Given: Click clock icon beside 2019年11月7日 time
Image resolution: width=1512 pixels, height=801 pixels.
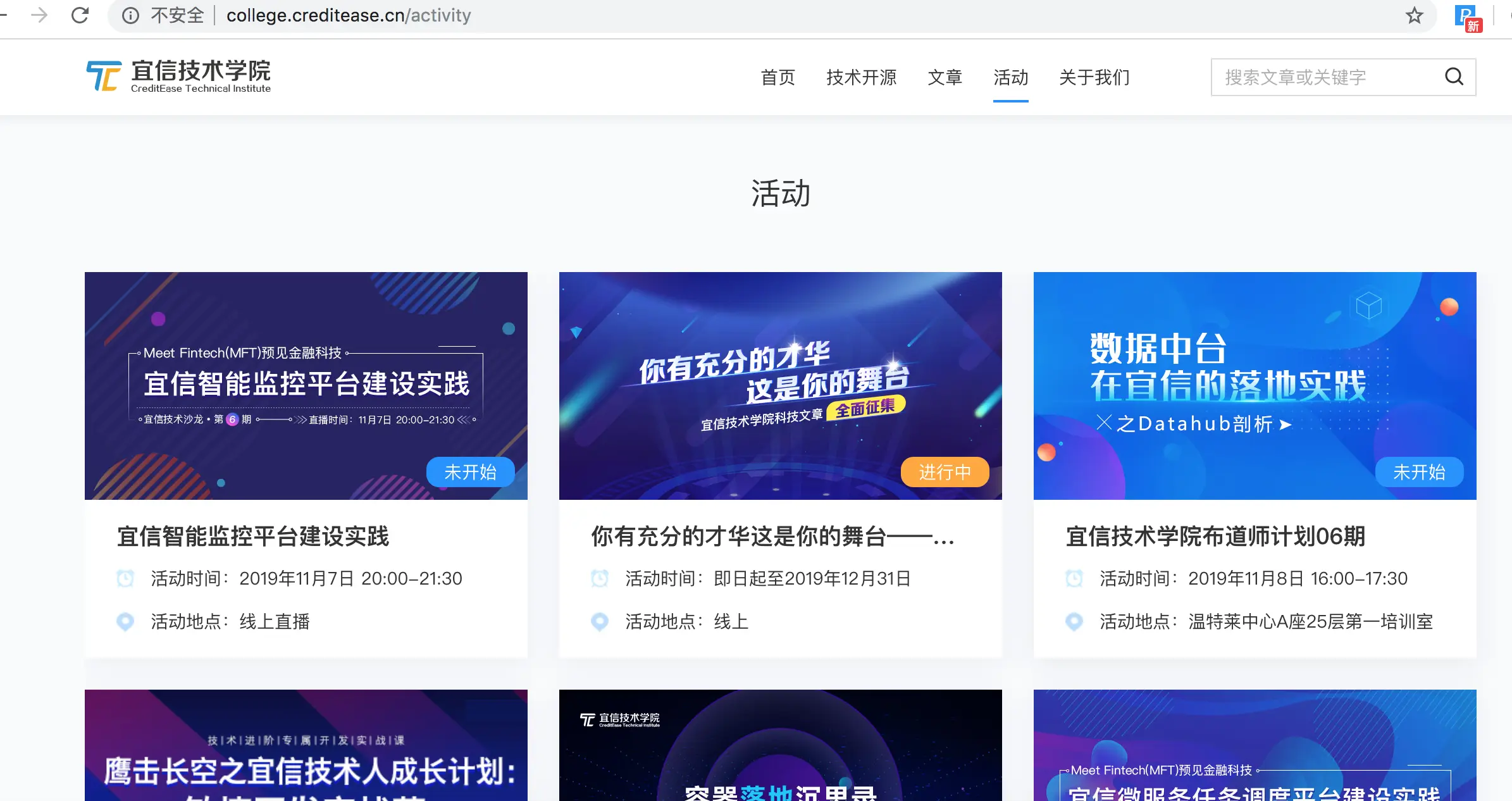Looking at the screenshot, I should coord(125,578).
